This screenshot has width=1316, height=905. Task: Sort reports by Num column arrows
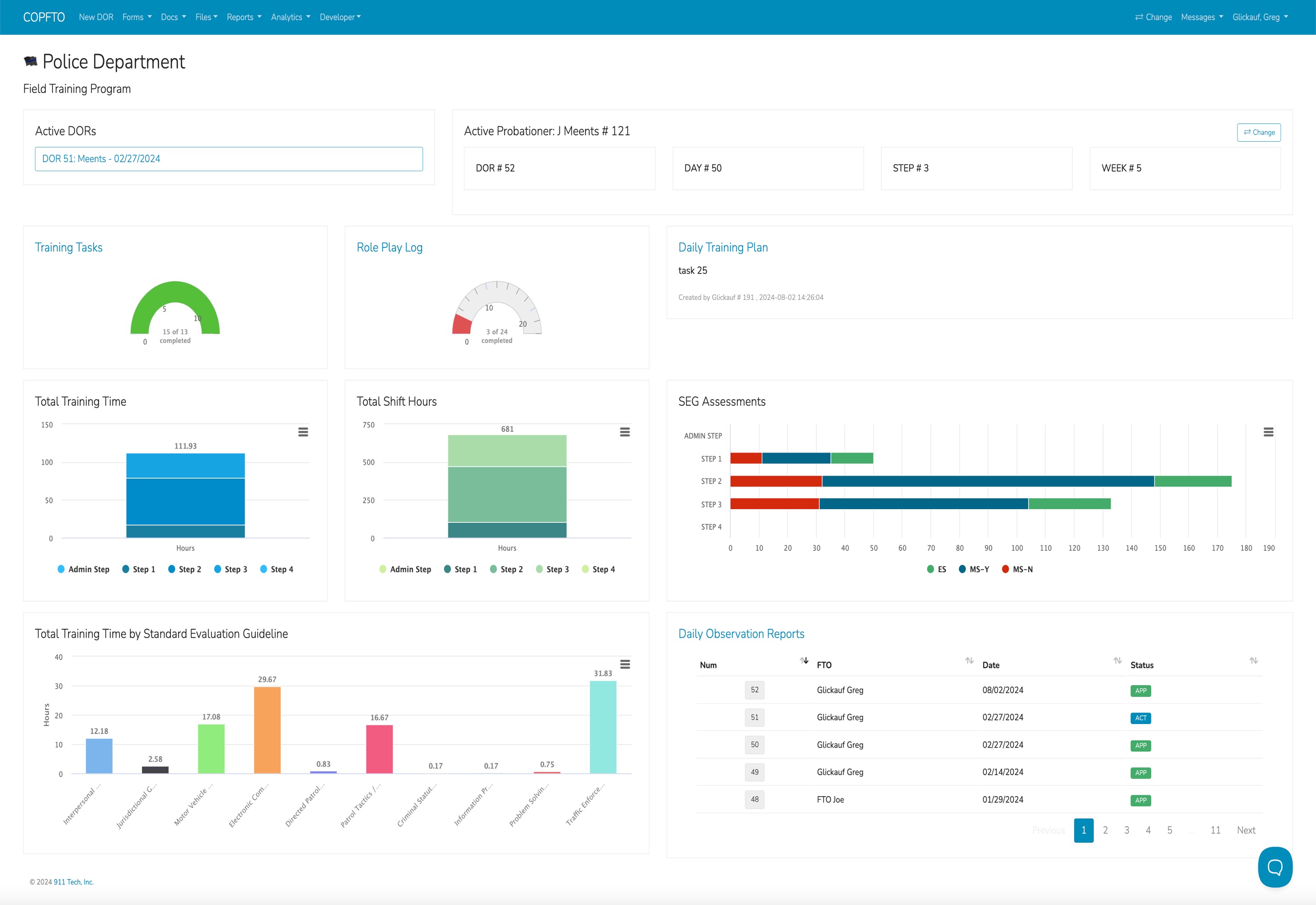804,660
